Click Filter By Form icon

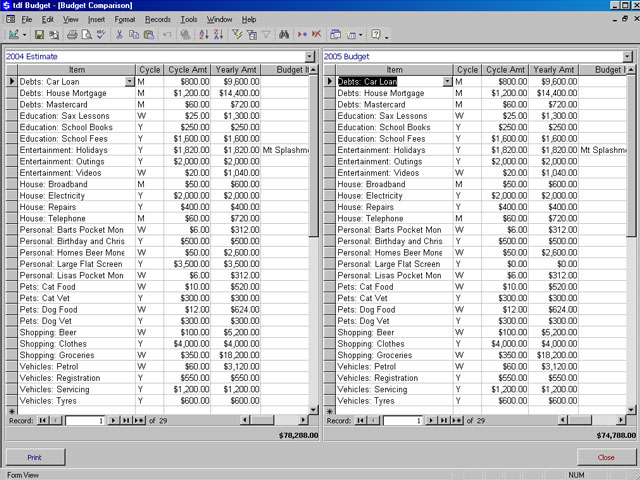pos(252,35)
